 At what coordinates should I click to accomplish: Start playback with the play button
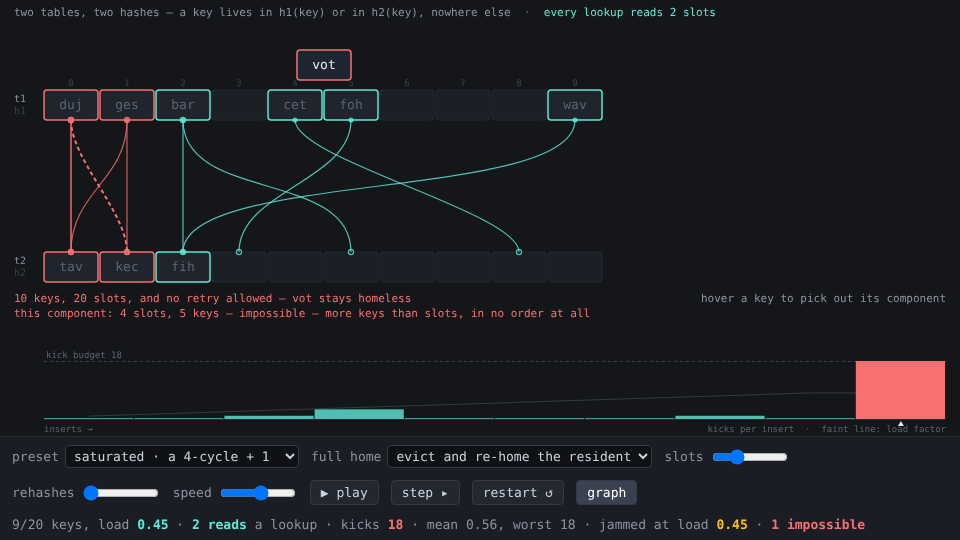pyautogui.click(x=344, y=493)
